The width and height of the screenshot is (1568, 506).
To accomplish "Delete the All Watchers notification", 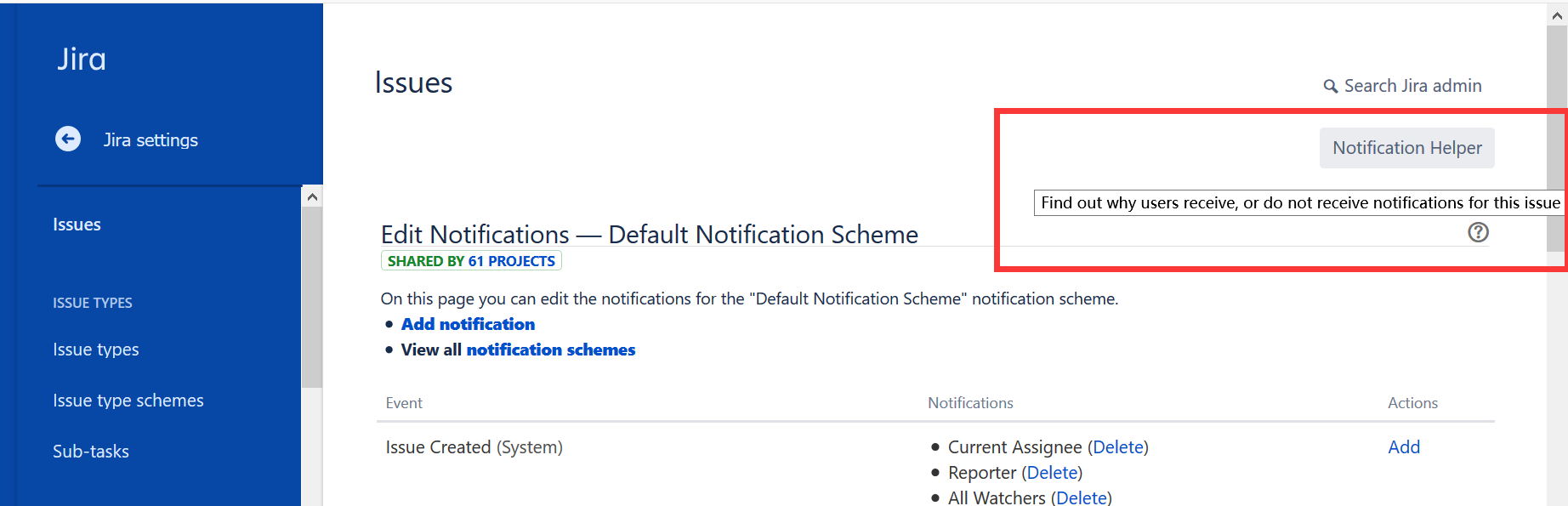I will coord(1082,497).
